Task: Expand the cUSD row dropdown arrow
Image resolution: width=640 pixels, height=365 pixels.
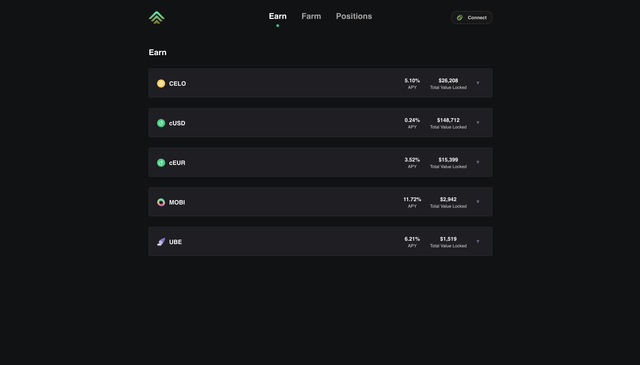Action: [x=478, y=122]
